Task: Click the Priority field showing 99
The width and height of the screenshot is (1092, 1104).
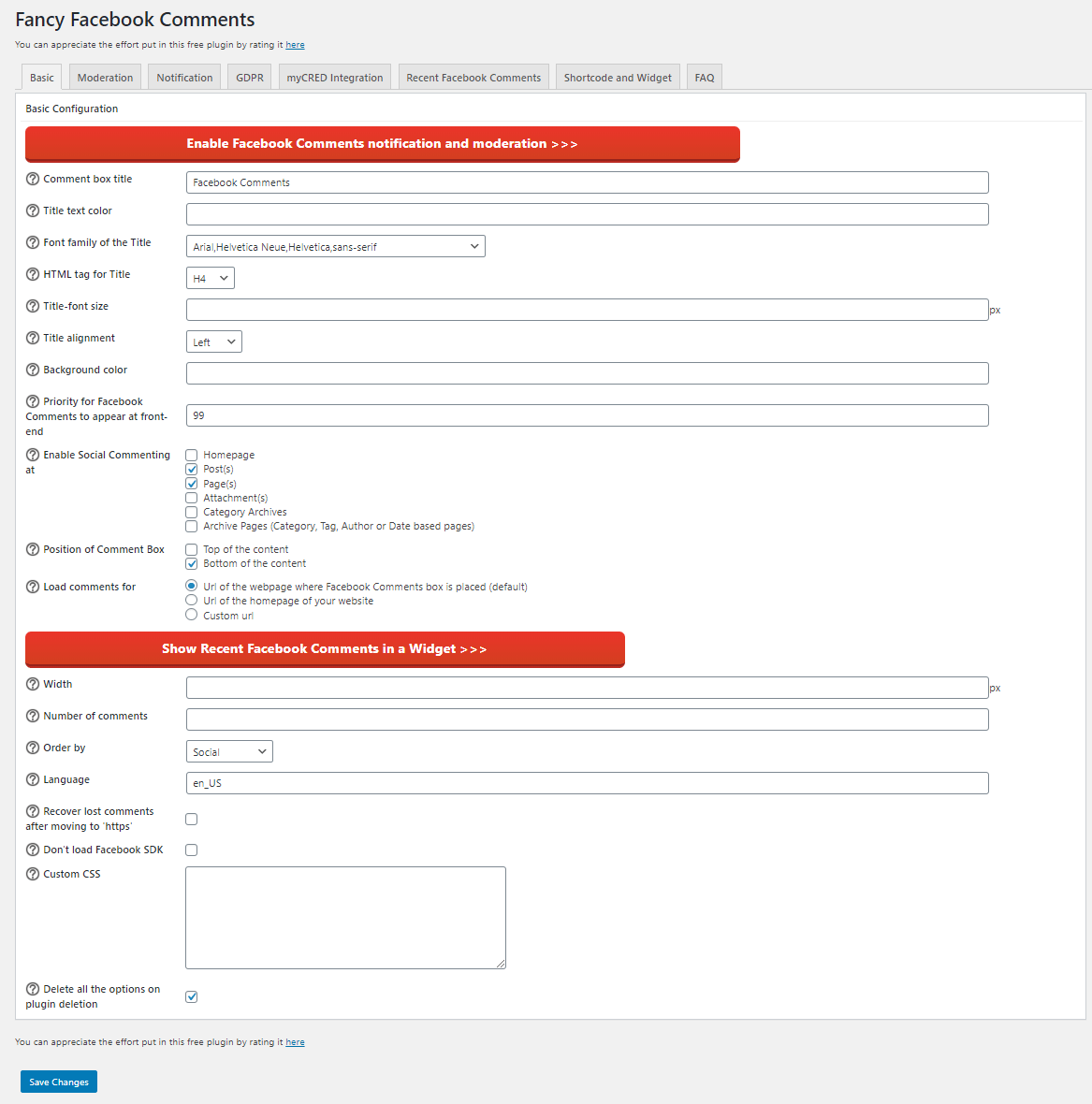Action: 588,415
